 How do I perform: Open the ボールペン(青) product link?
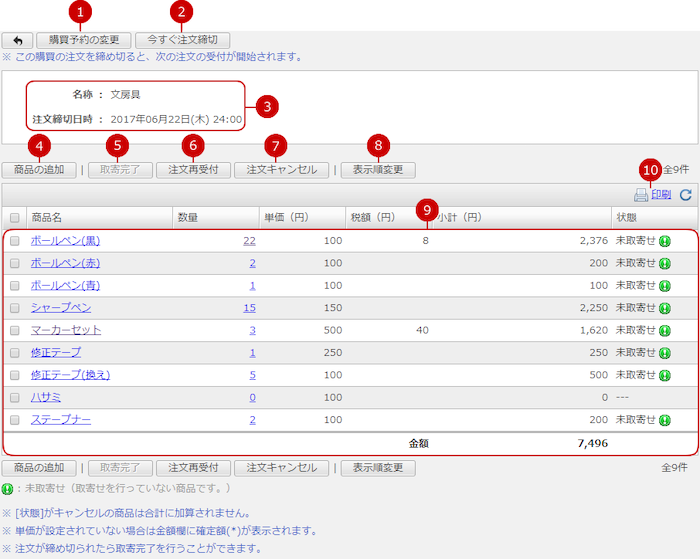point(65,286)
